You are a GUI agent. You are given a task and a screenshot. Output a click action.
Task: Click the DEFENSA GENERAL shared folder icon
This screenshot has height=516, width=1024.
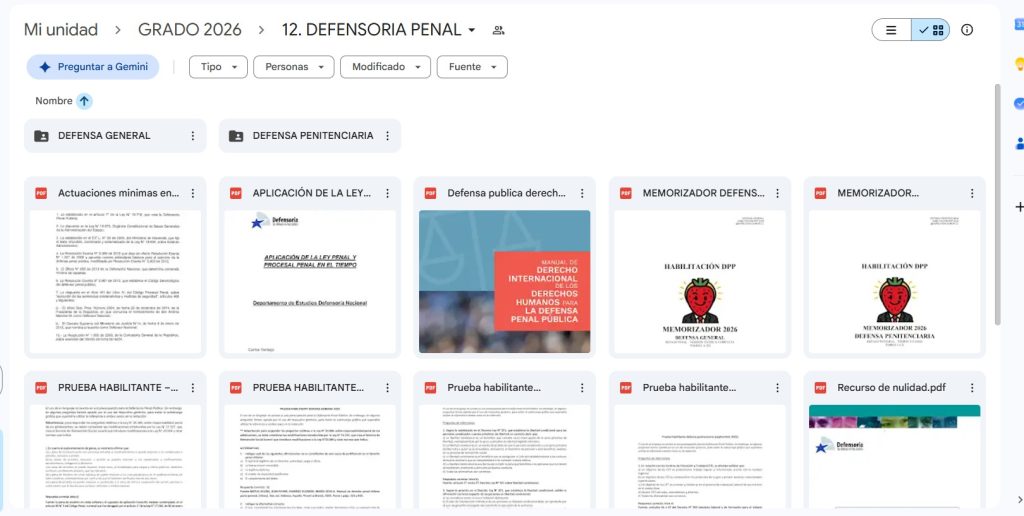[41, 136]
